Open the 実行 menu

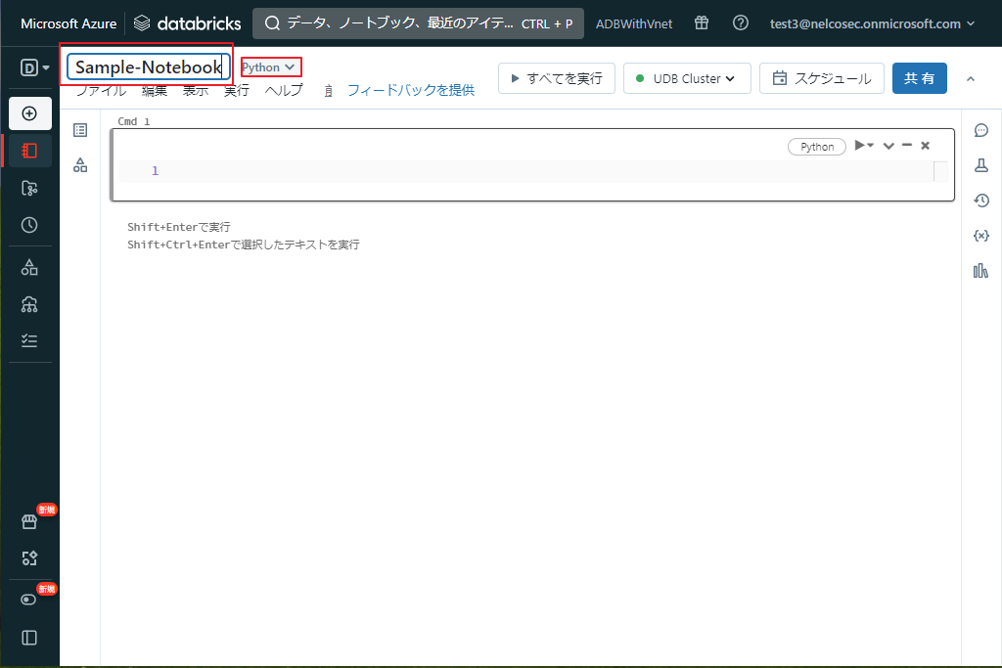point(236,91)
